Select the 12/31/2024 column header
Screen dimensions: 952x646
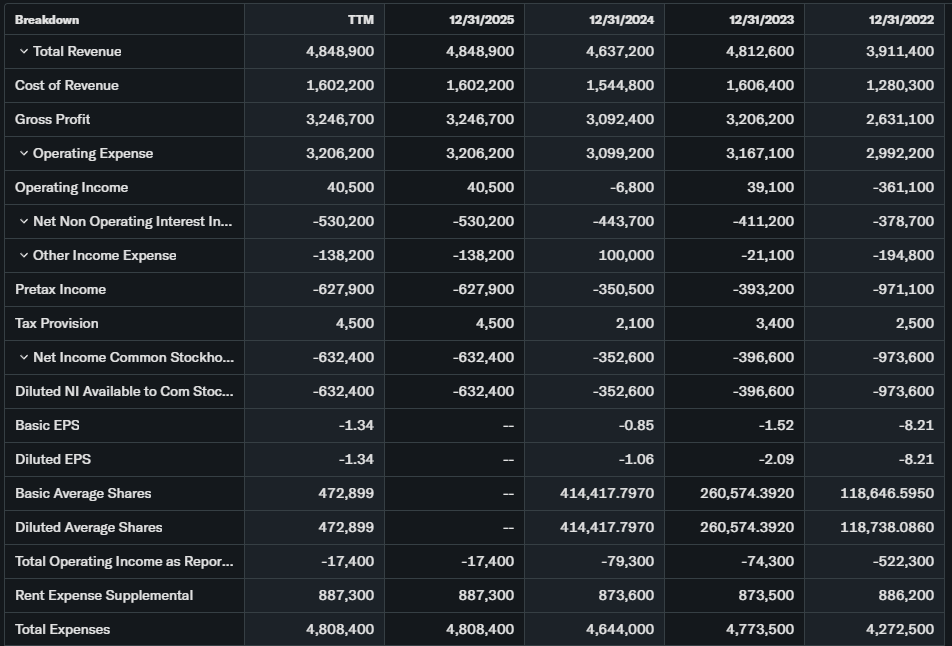pyautogui.click(x=621, y=20)
